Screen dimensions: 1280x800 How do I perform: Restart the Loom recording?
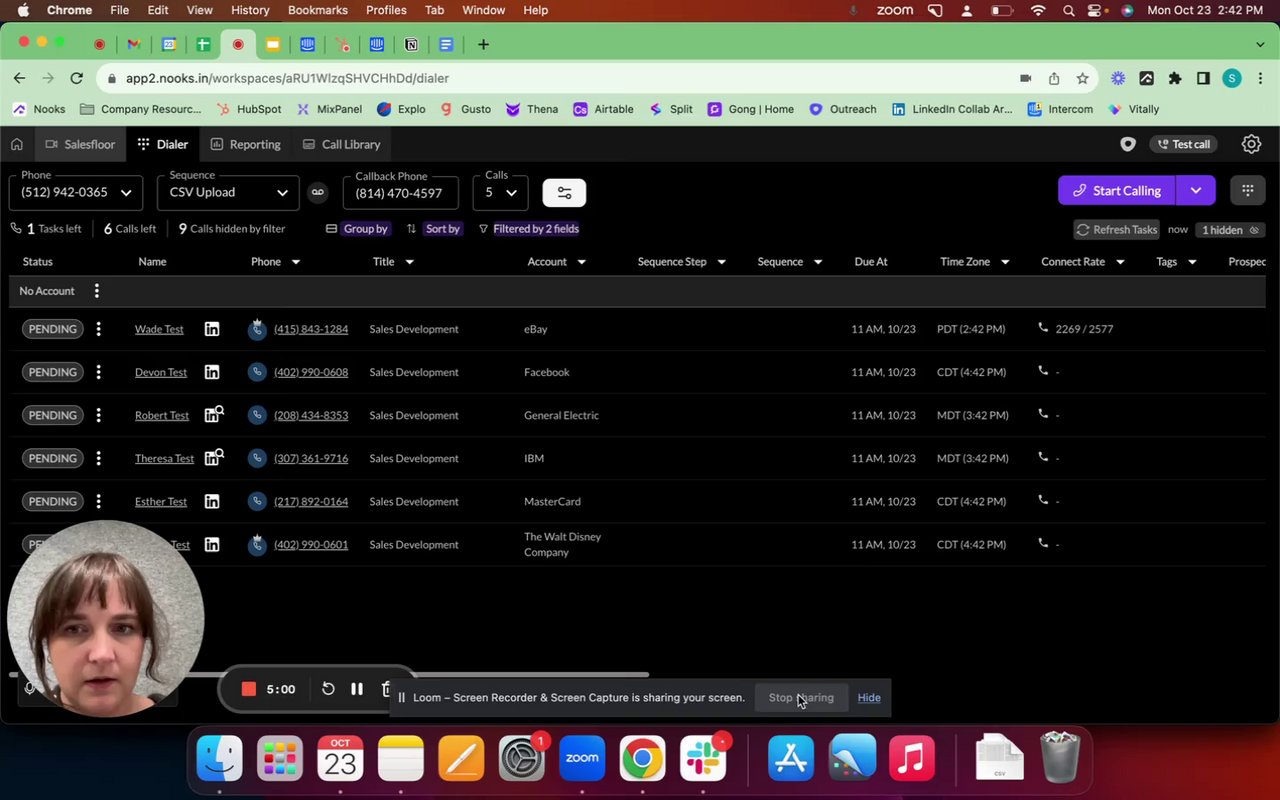coord(328,689)
